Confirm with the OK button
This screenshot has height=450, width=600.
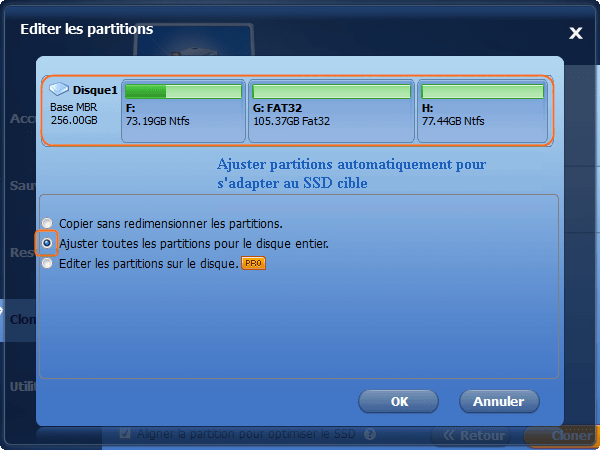click(399, 401)
